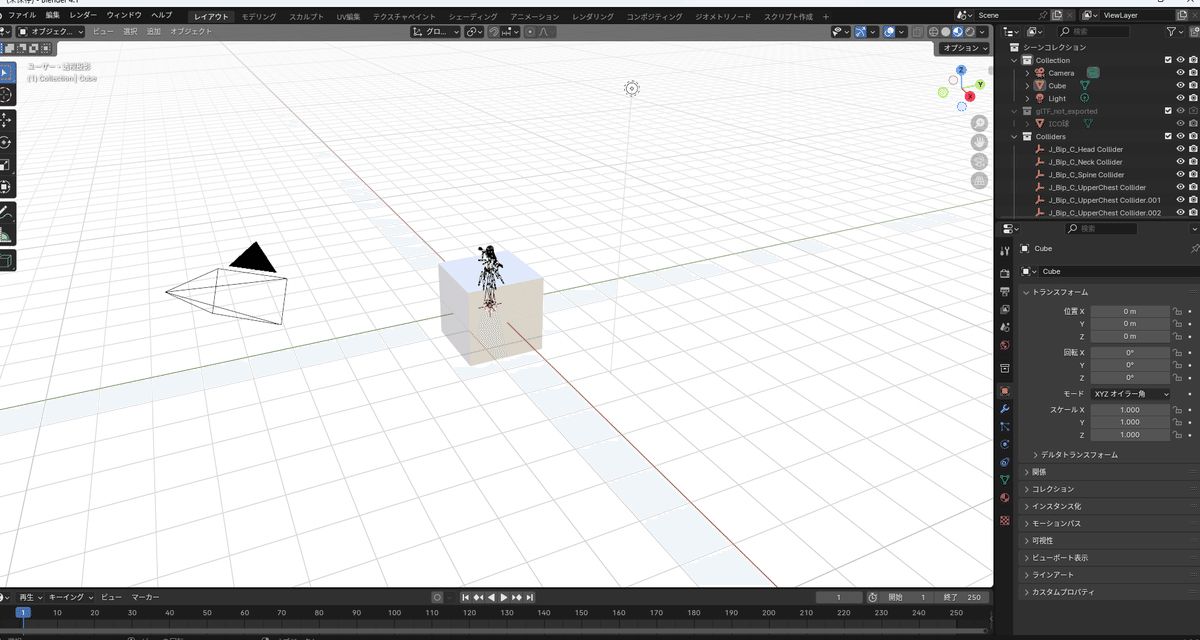The width and height of the screenshot is (1200, 640).
Task: Open the 編集 menu
Action: (52, 16)
